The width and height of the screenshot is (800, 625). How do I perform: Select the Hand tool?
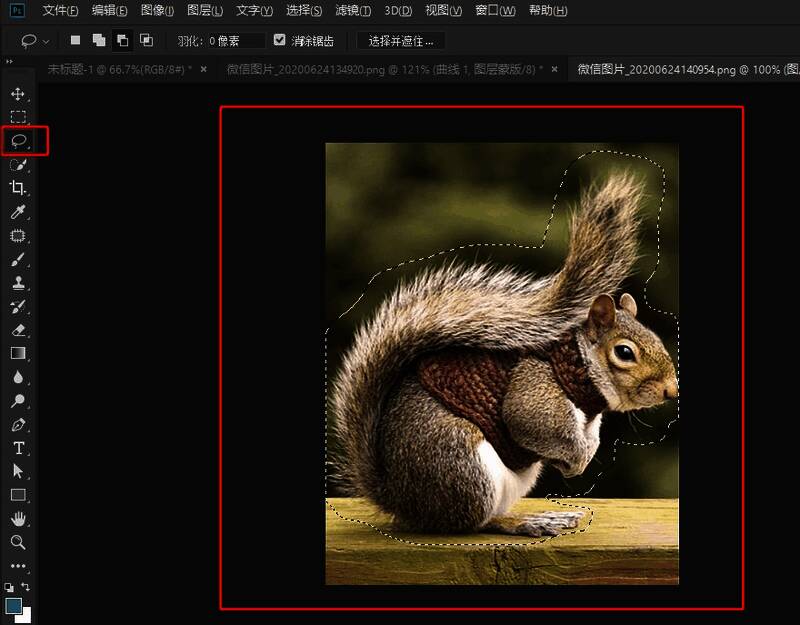17,519
